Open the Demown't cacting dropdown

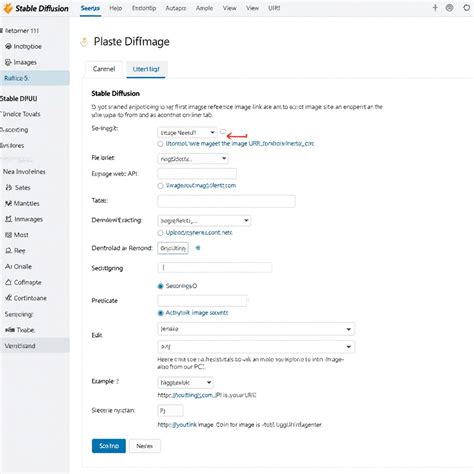click(x=204, y=220)
